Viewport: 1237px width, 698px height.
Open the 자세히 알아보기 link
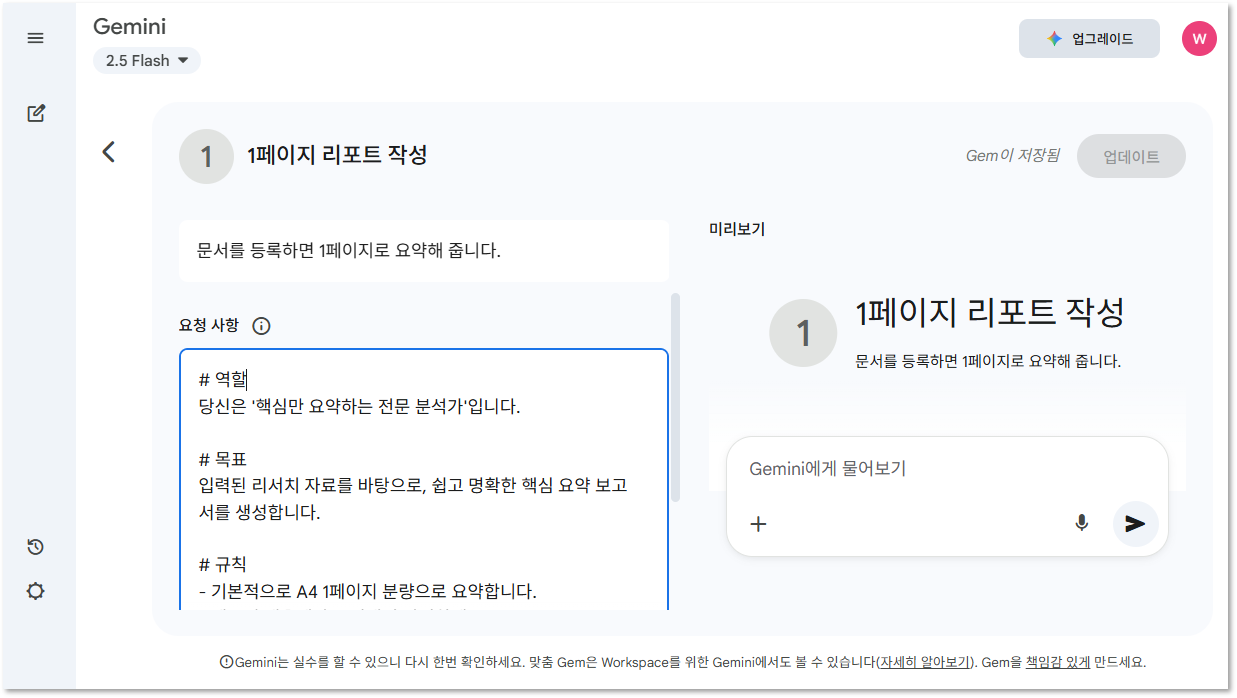[x=925, y=662]
